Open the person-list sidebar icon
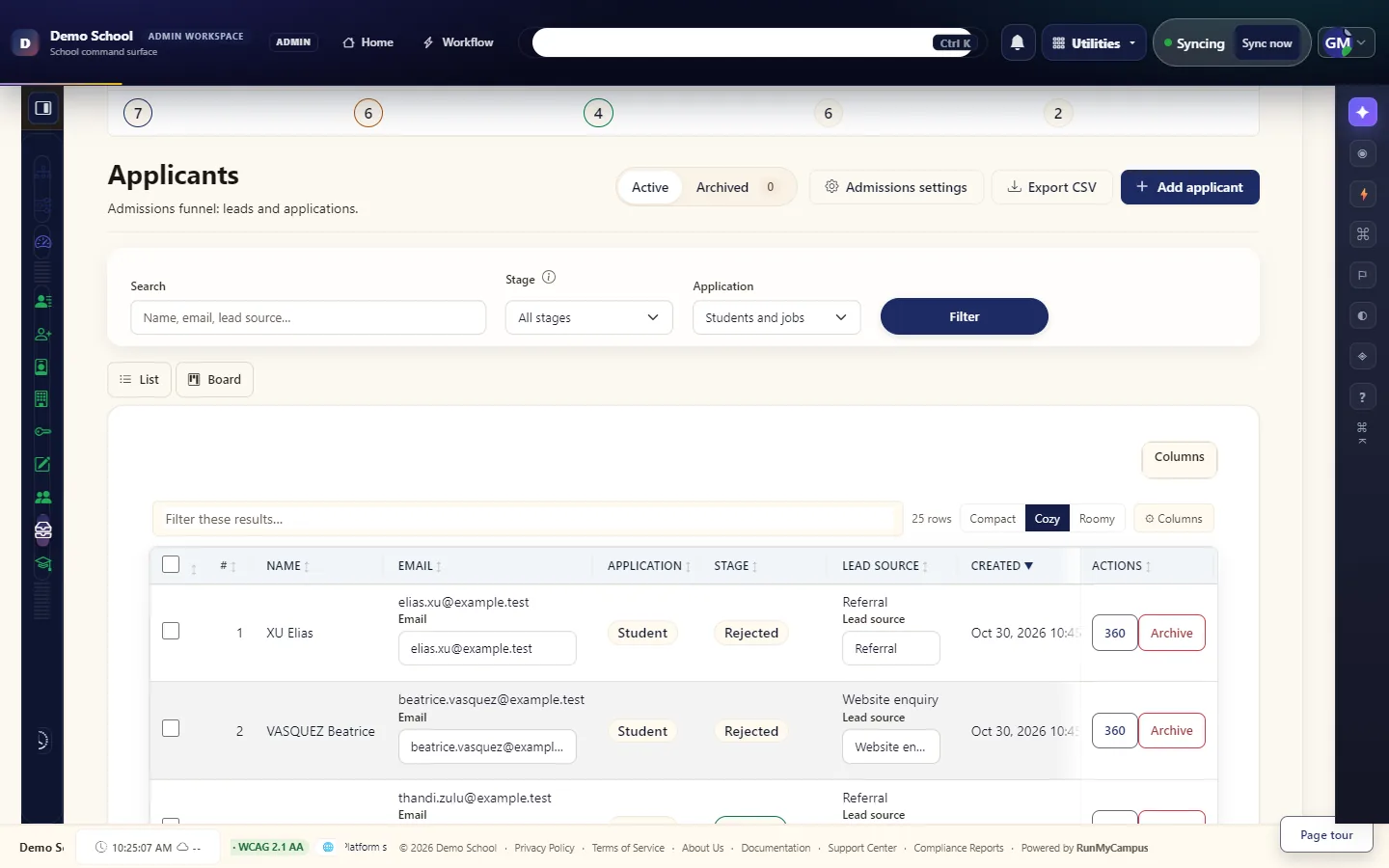Screen dimensions: 1389x868 tap(42, 301)
